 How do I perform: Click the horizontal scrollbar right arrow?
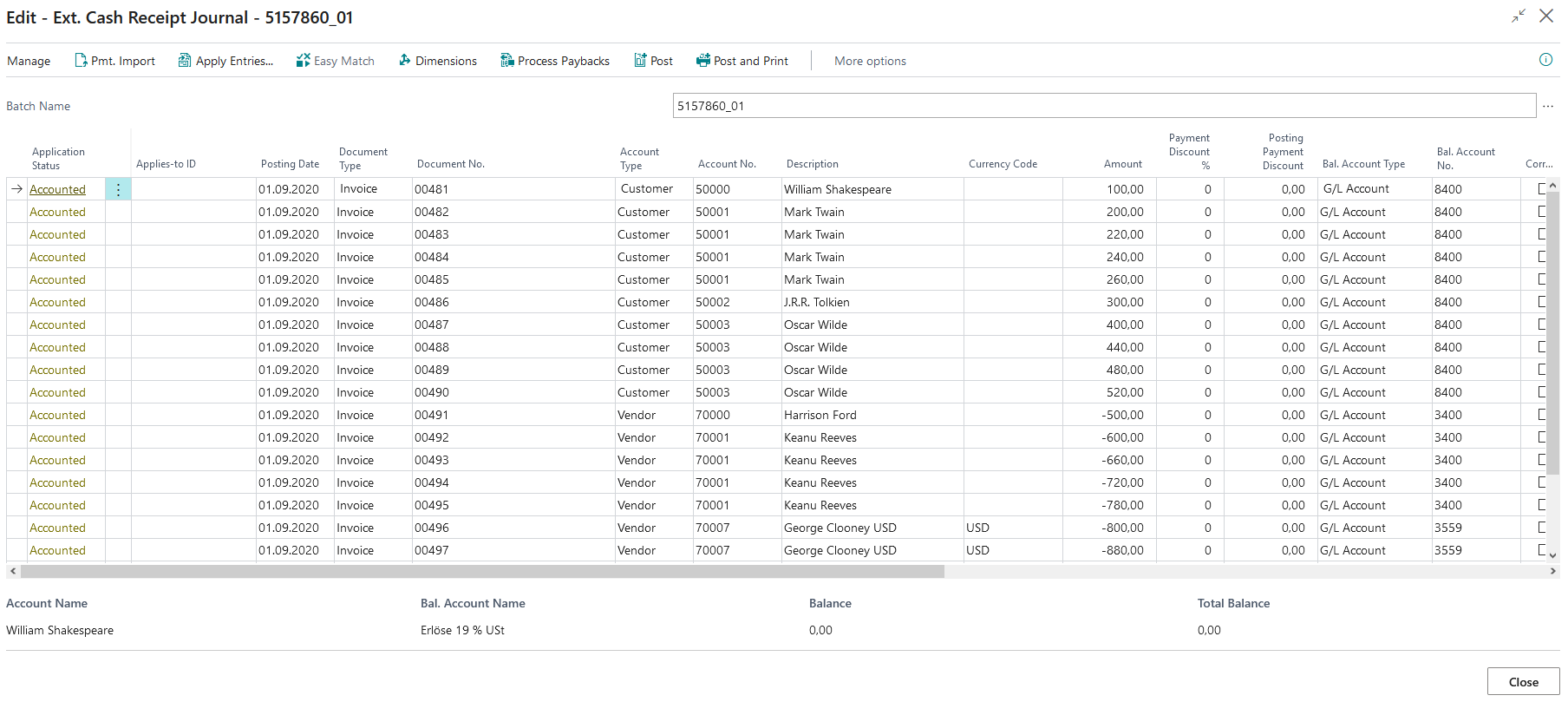(x=1552, y=571)
